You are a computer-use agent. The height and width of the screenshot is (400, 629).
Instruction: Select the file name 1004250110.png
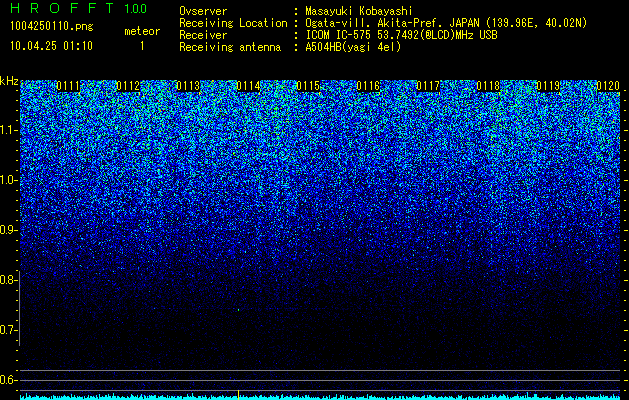pos(52,27)
